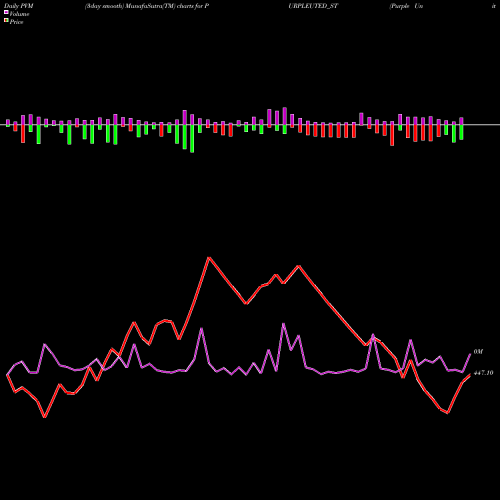Click the tallest green bar below the baseline
This screenshot has height=500, width=500.
pos(192,138)
